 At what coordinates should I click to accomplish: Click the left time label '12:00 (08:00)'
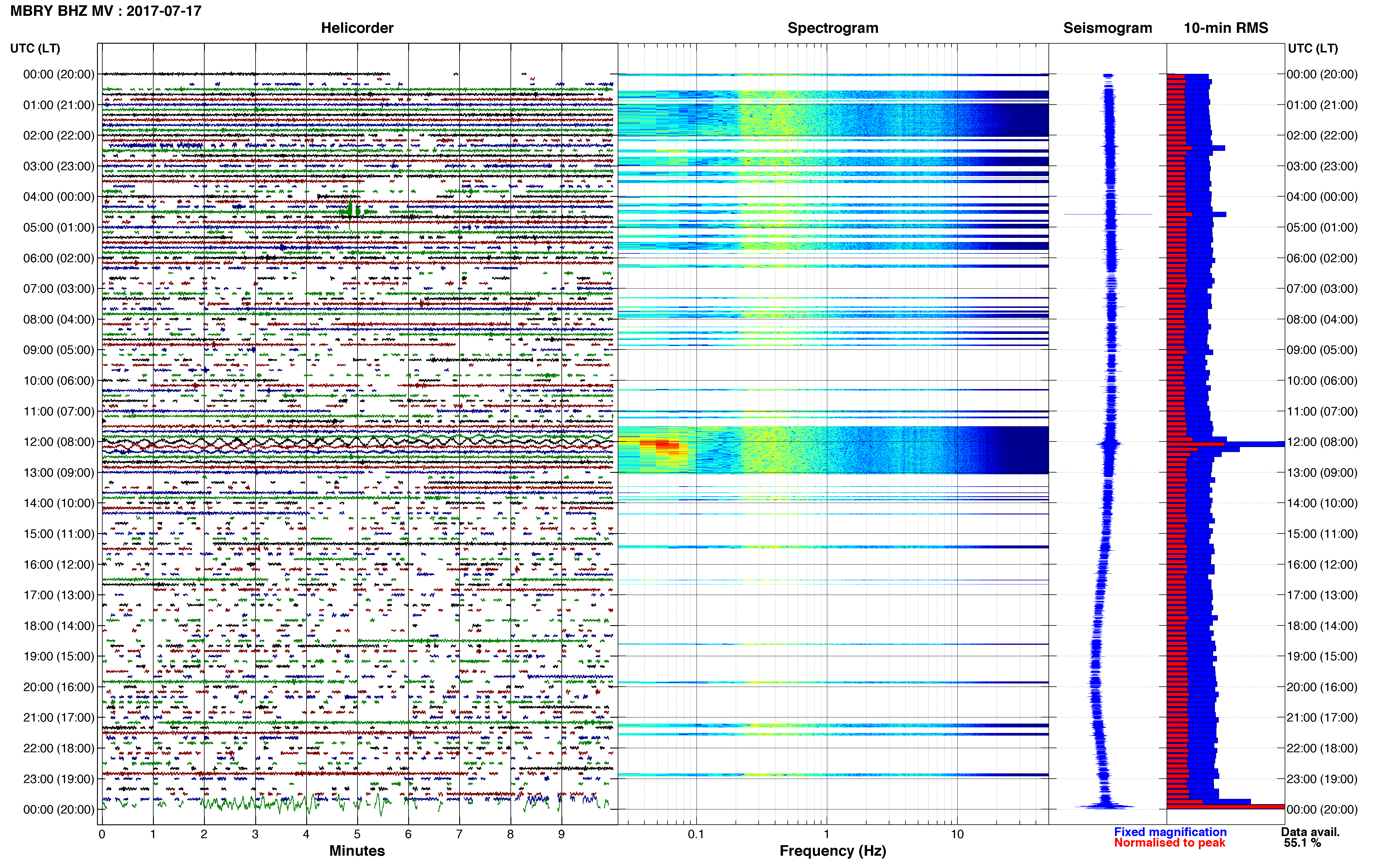pyautogui.click(x=59, y=442)
